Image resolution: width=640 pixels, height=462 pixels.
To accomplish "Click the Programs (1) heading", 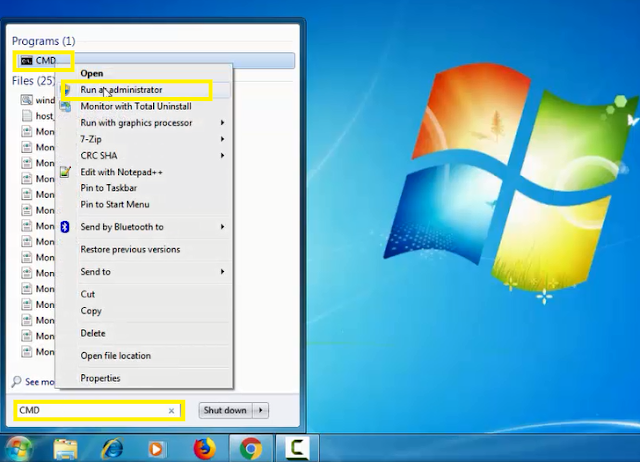I will 44,41.
